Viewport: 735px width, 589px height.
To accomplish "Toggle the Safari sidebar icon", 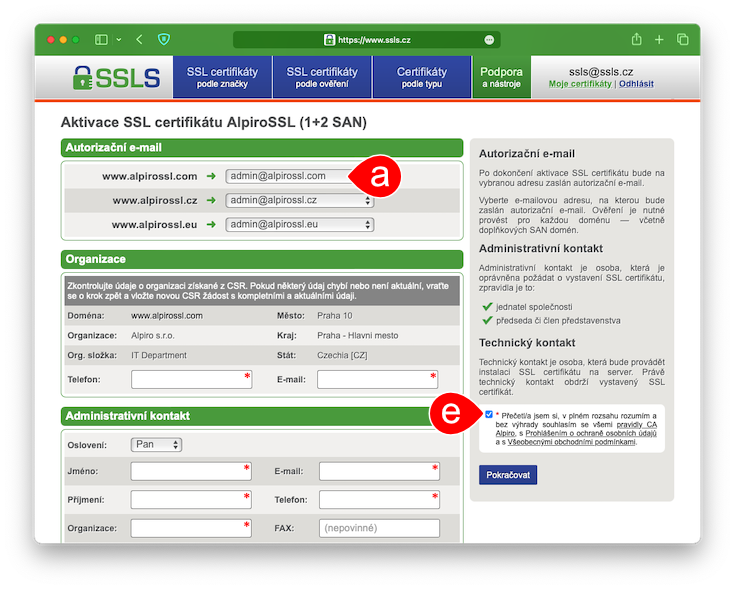I will pyautogui.click(x=101, y=39).
